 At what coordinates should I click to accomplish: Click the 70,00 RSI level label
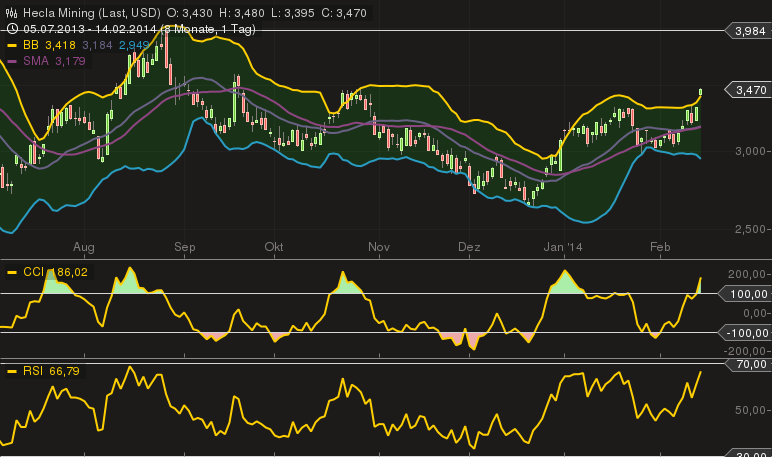(x=752, y=366)
